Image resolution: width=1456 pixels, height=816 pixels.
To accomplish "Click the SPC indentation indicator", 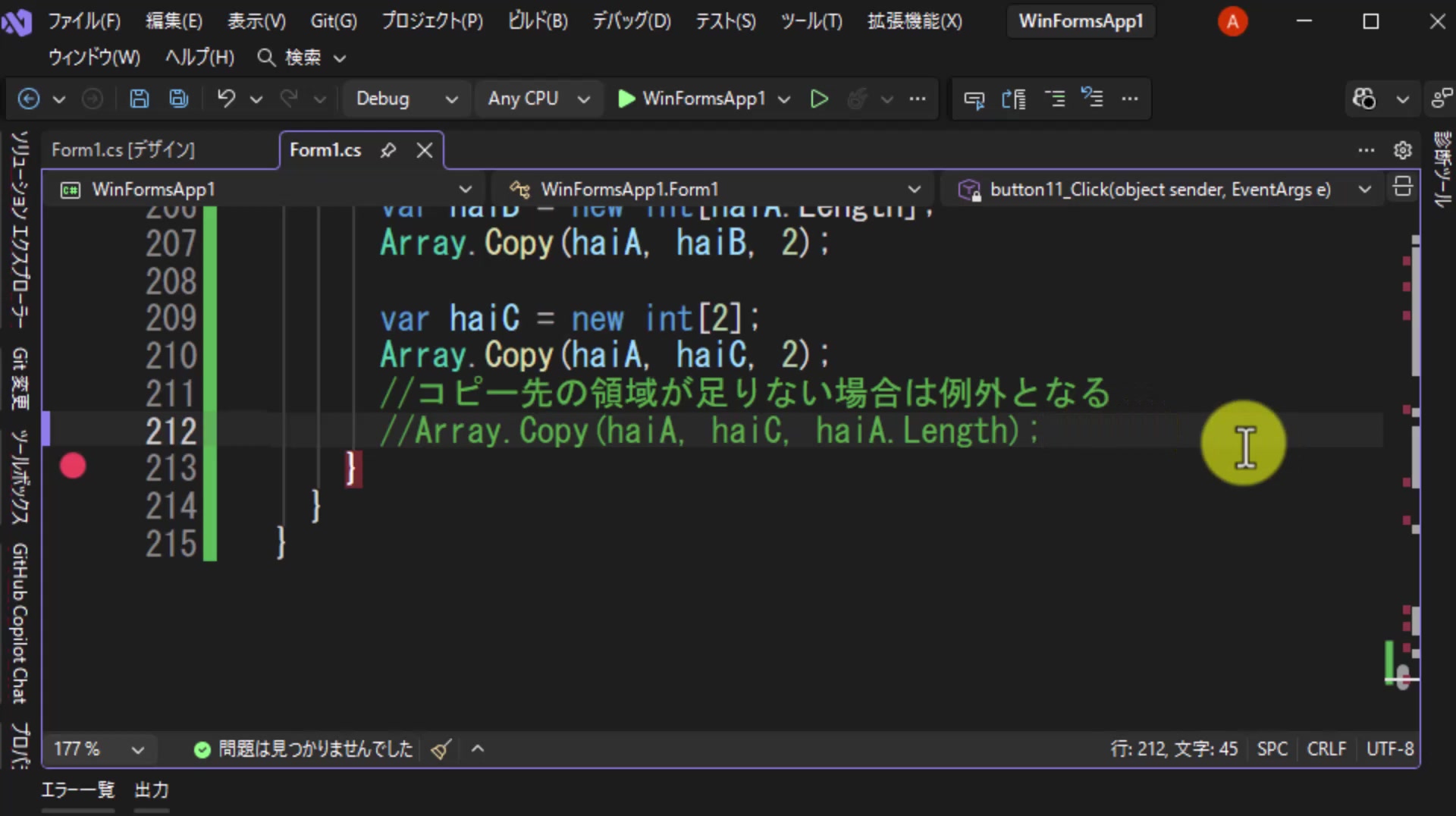I will 1272,749.
